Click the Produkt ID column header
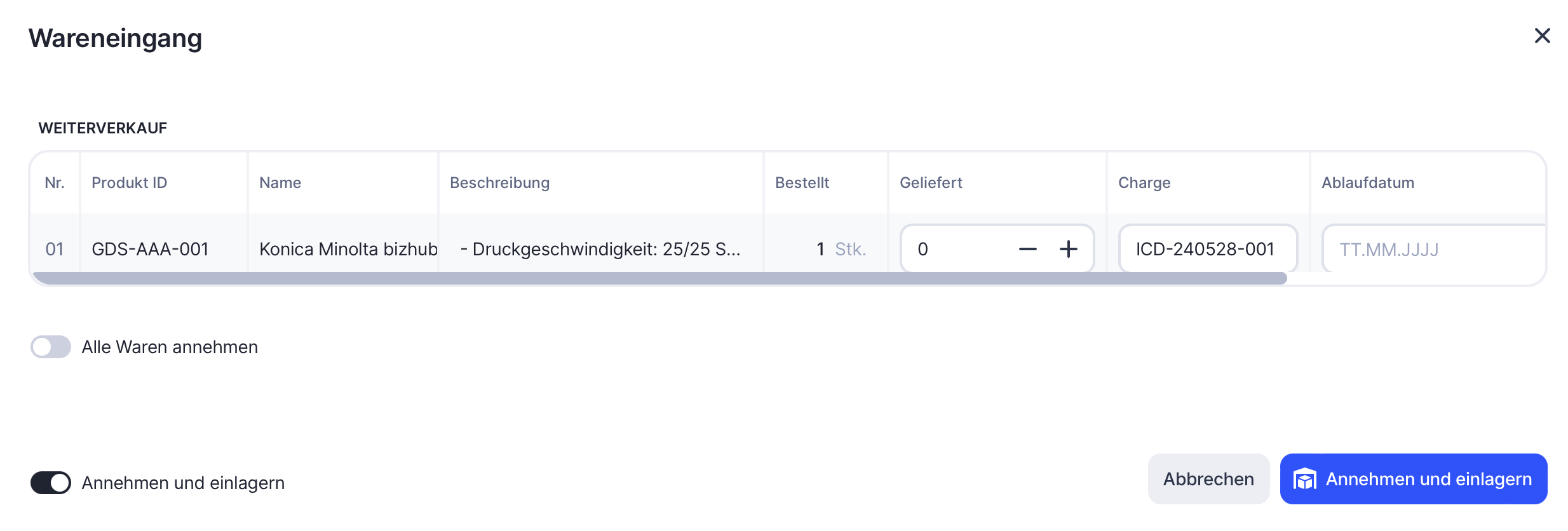The width and height of the screenshot is (1568, 531). click(x=130, y=183)
